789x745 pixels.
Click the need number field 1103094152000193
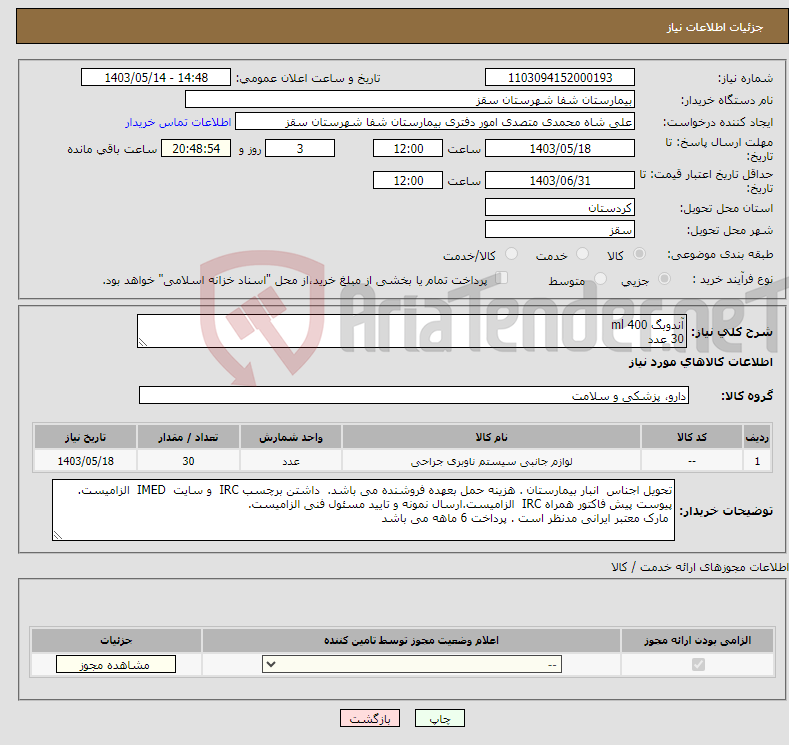(560, 77)
